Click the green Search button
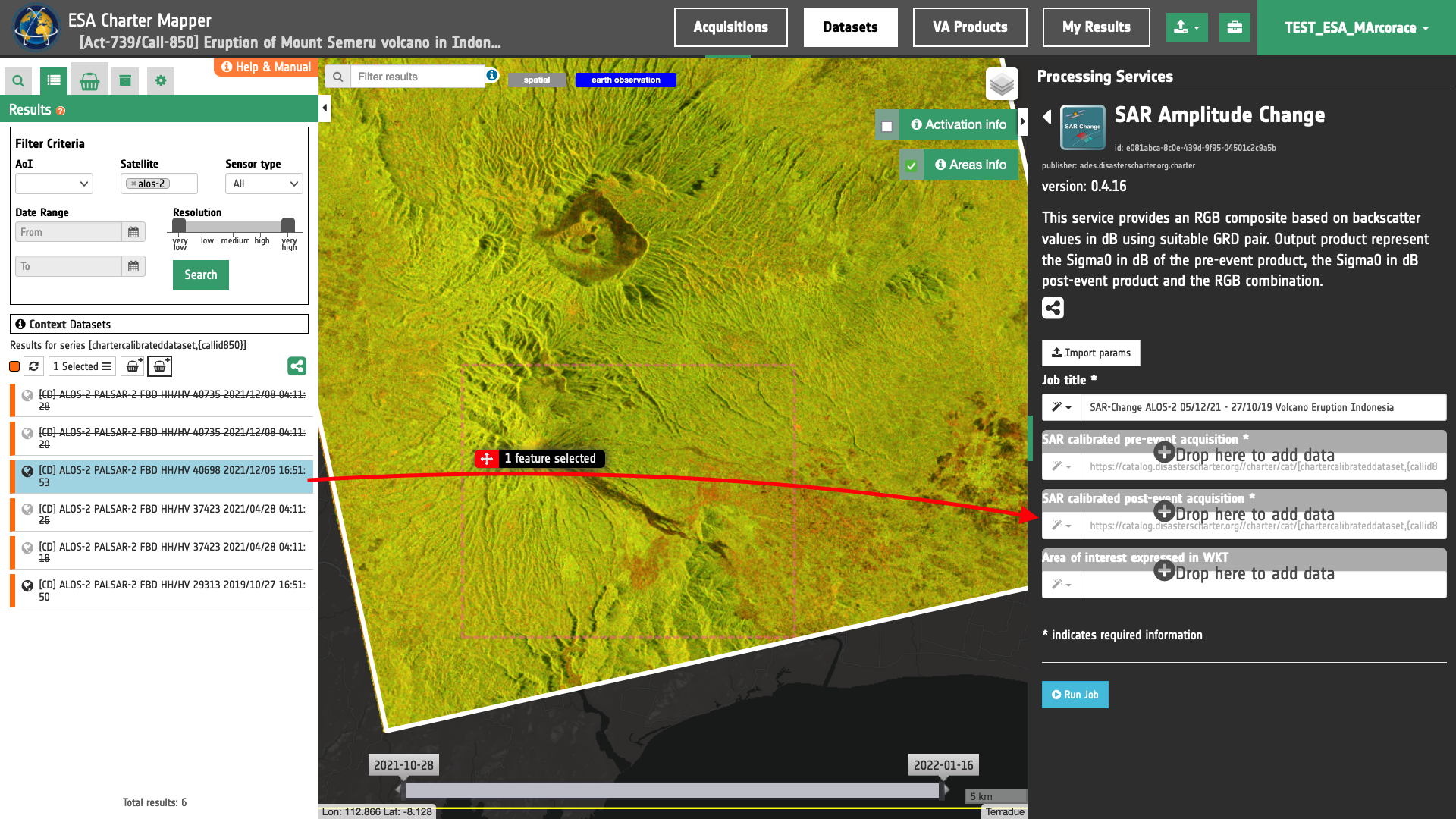Screen dimensions: 1456x819 click(200, 275)
